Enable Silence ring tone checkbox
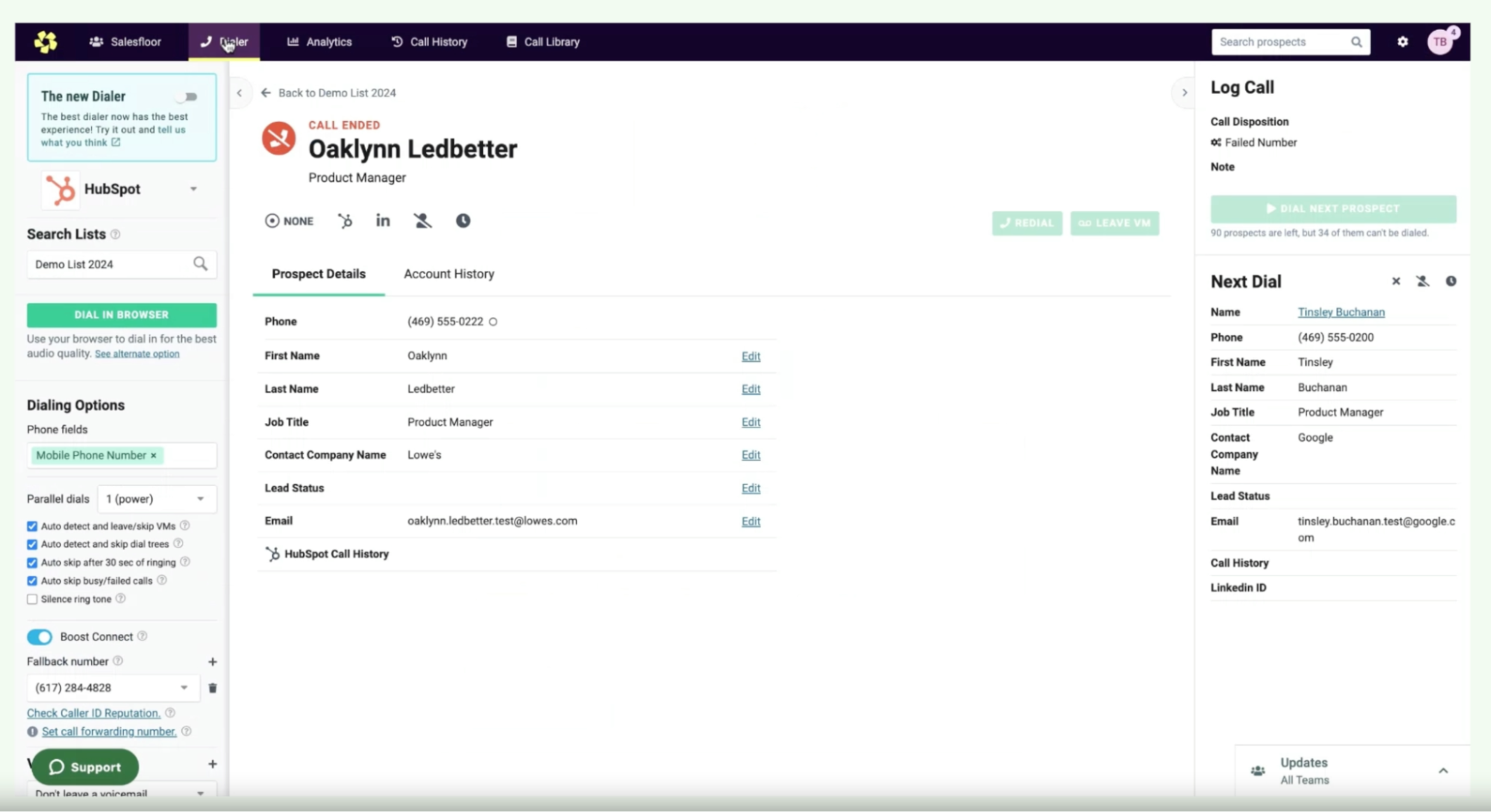Screen dimensions: 1491x812 click(x=32, y=599)
